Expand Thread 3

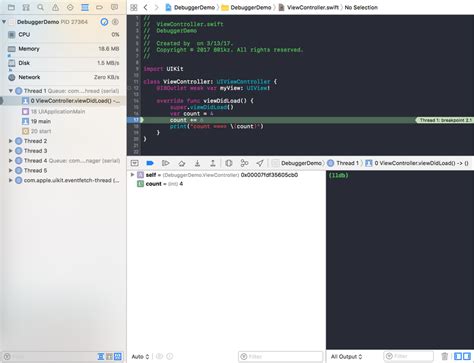(x=11, y=151)
